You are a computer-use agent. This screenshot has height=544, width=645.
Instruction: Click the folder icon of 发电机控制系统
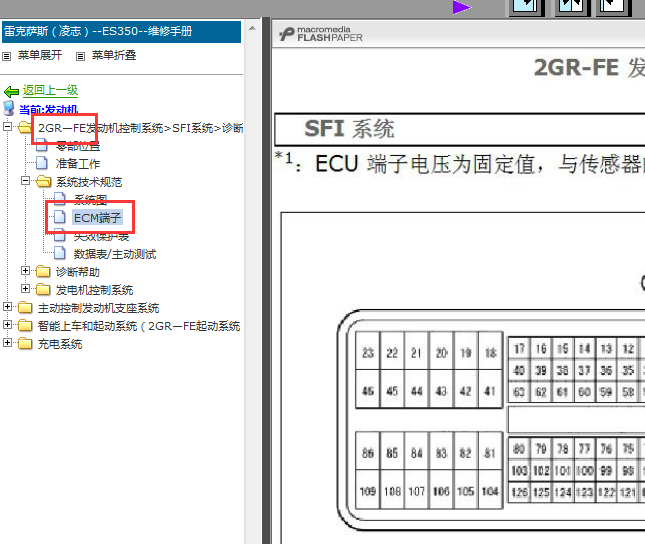[43, 290]
